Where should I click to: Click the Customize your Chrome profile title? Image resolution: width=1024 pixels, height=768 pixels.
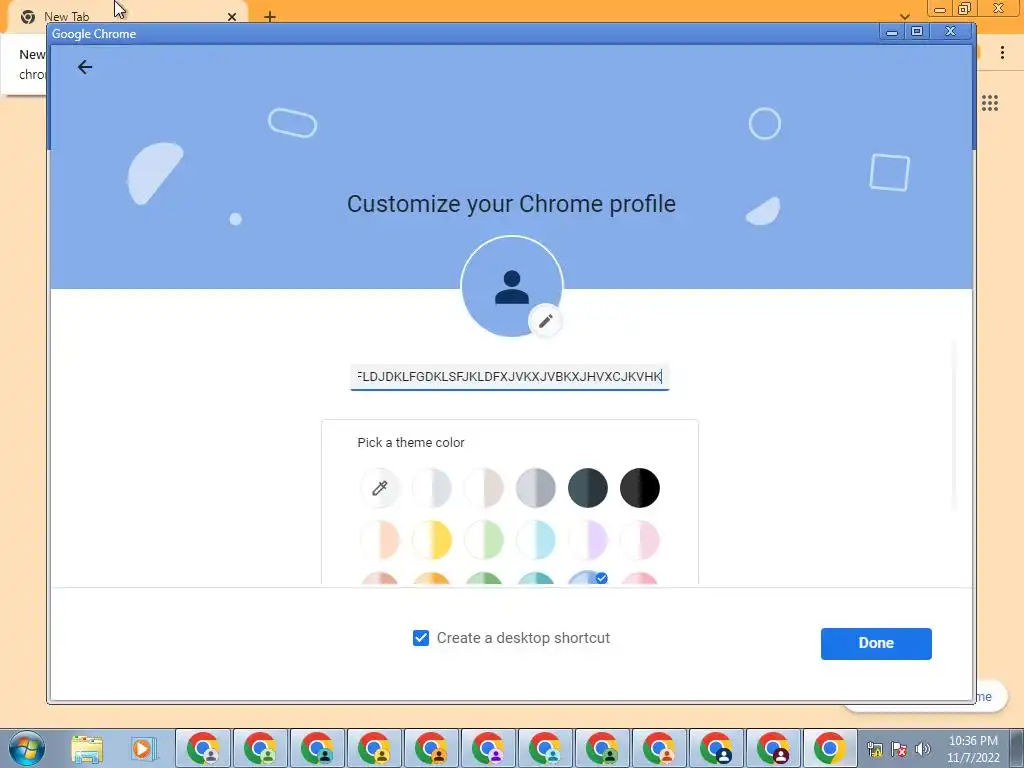pos(511,204)
